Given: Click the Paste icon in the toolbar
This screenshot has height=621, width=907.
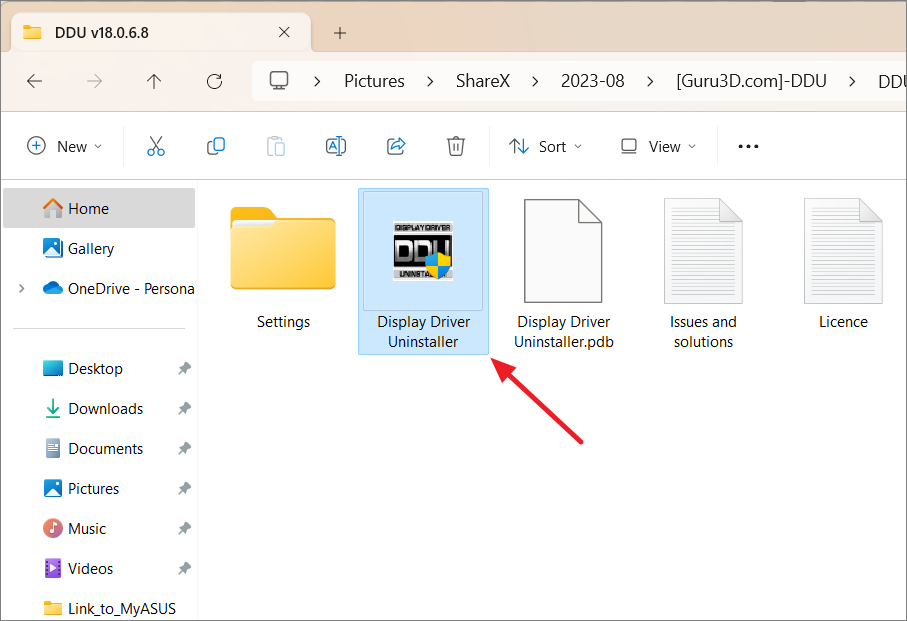Looking at the screenshot, I should [x=275, y=146].
